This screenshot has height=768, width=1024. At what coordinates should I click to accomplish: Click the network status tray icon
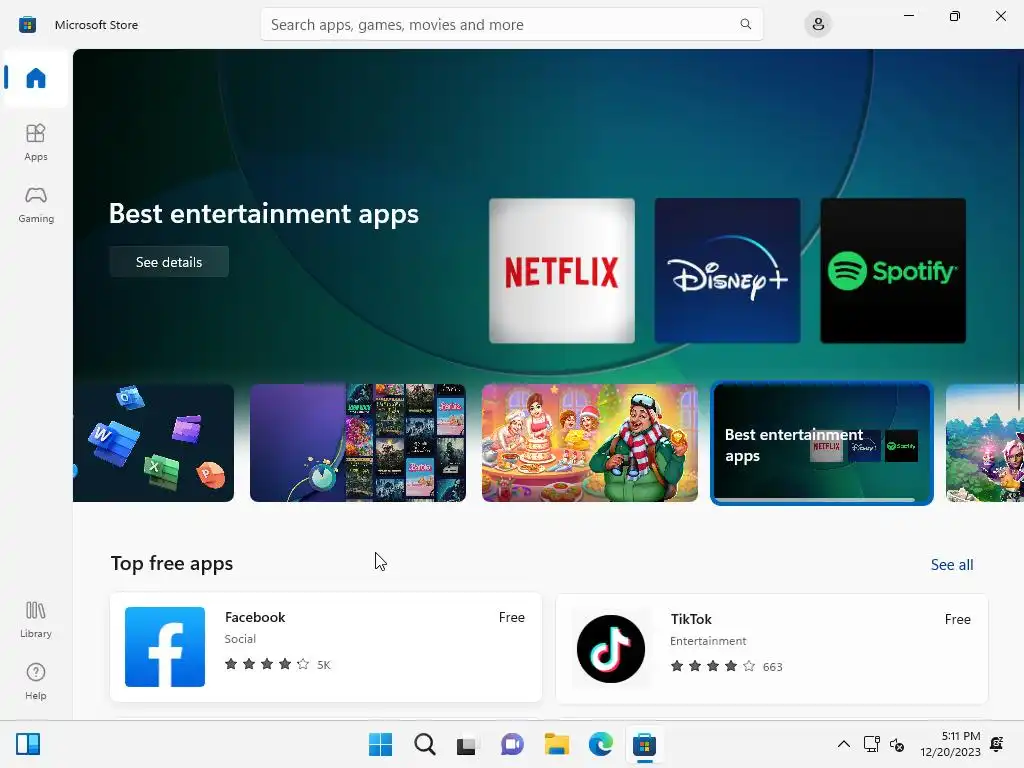(872, 744)
